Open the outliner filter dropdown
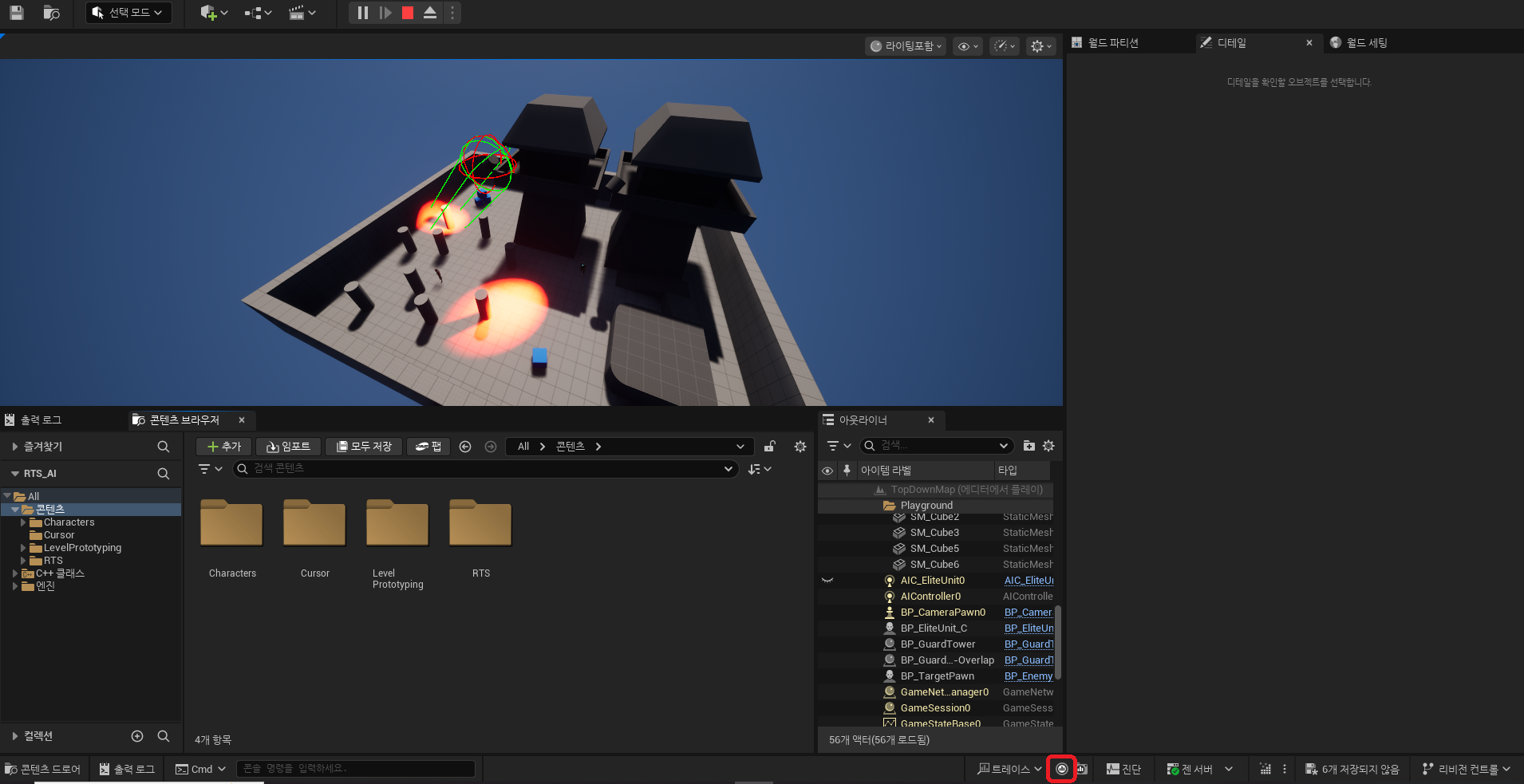Screen dimensions: 1524x784 point(839,446)
